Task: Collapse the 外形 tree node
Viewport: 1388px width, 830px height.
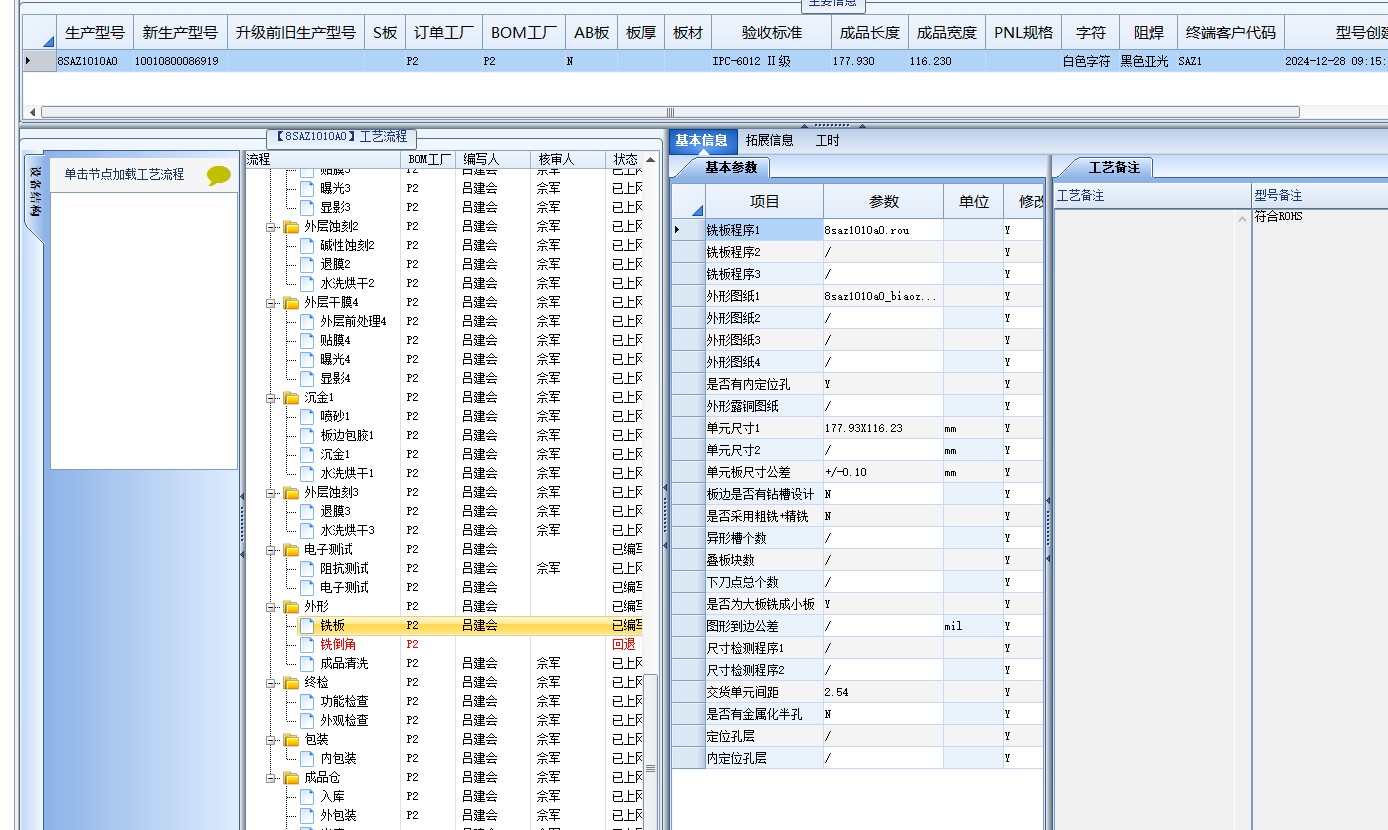Action: point(271,607)
